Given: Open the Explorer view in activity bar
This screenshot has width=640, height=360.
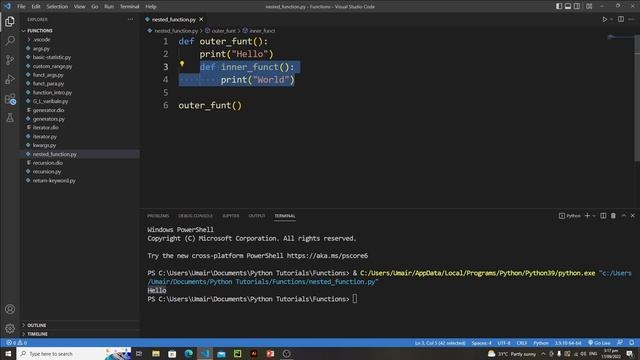Looking at the screenshot, I should click(x=10, y=21).
